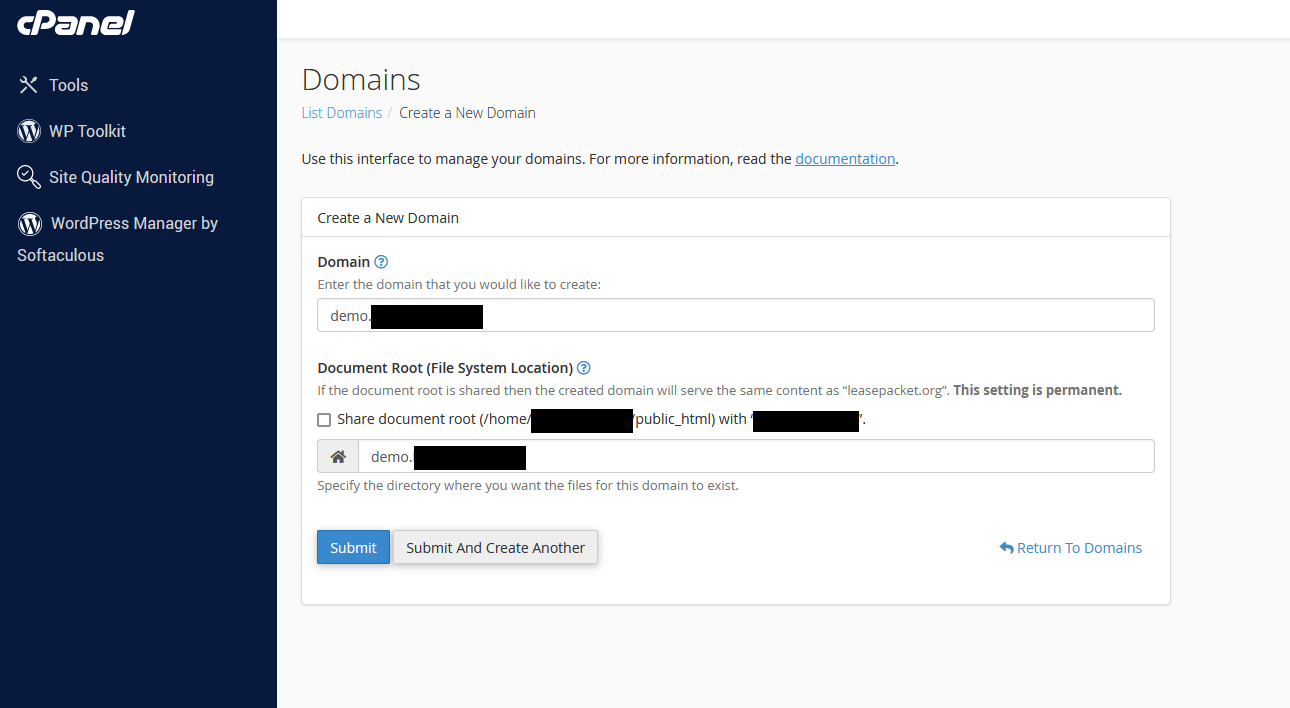Click the WordPress Manager by Softaculous icon

(30, 223)
